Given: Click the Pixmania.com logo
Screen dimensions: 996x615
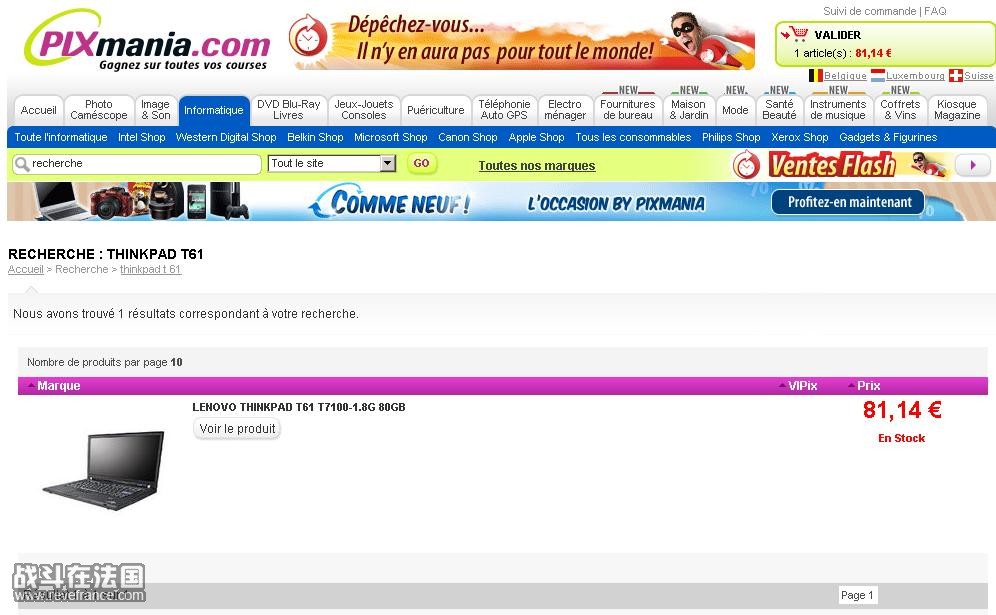Looking at the screenshot, I should click(147, 41).
